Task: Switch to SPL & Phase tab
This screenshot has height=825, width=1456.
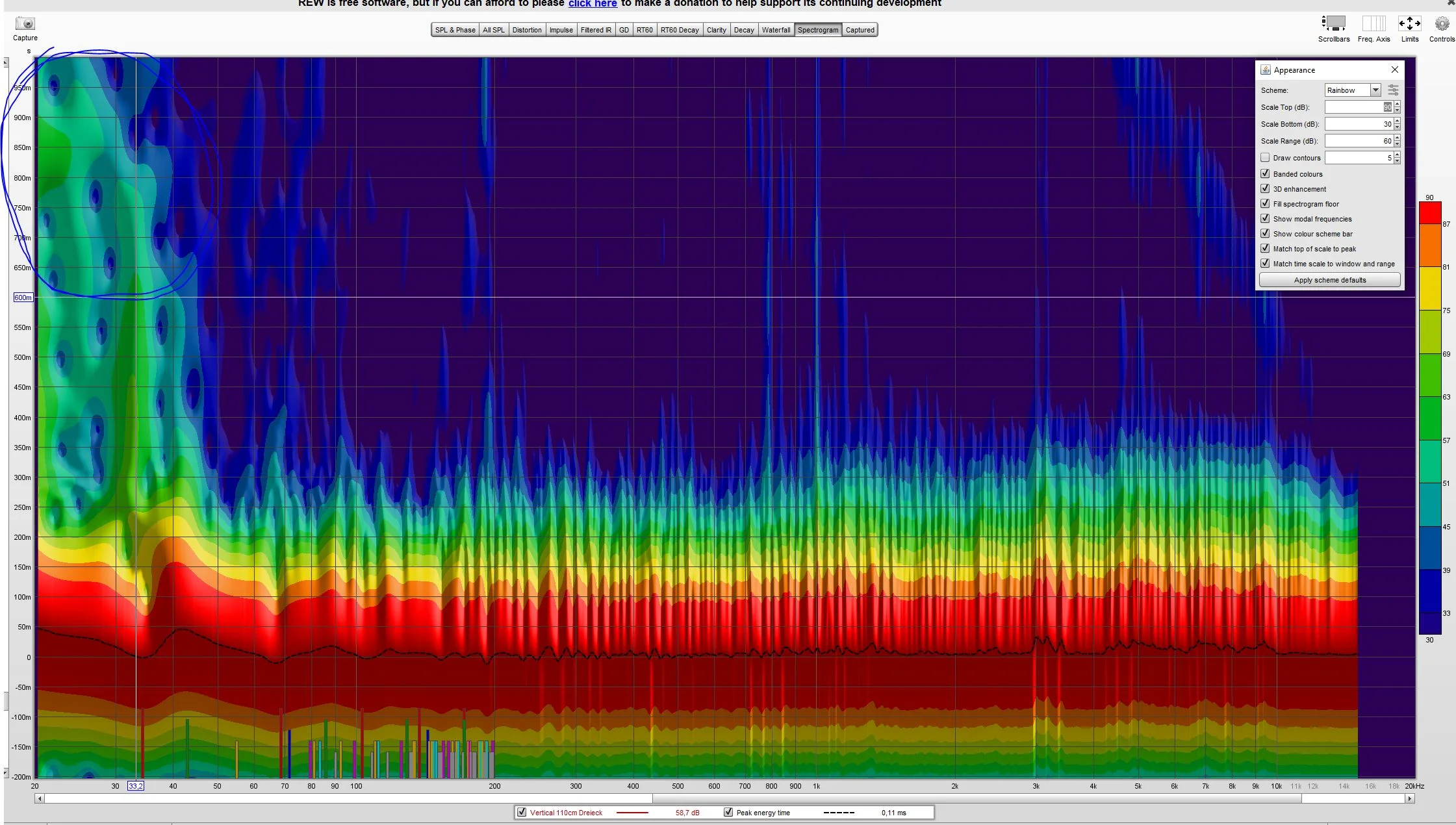Action: (455, 30)
